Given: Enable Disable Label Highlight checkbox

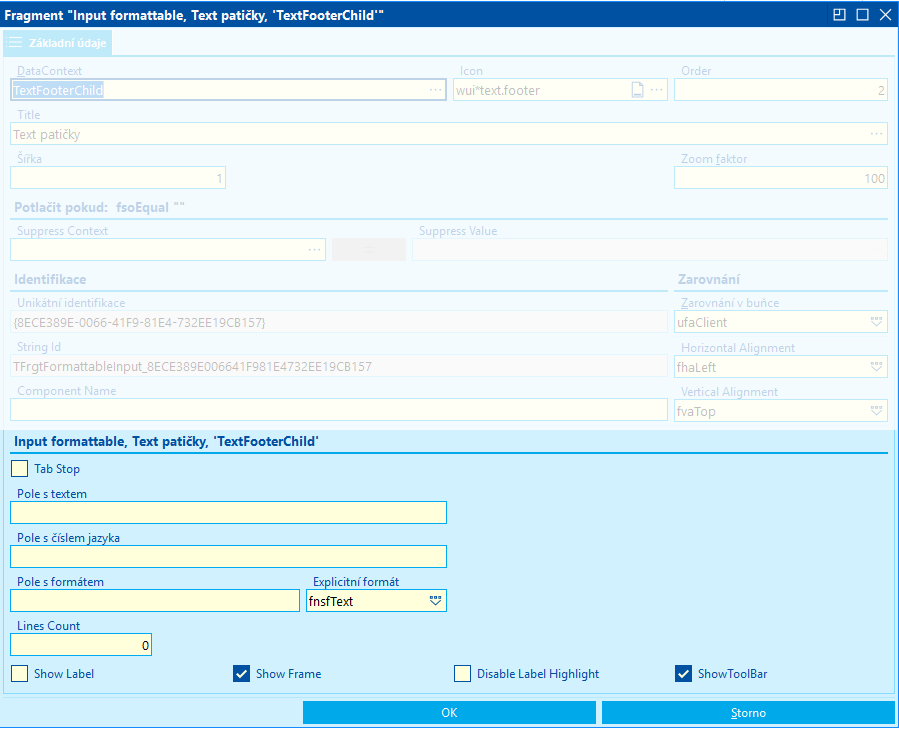Looking at the screenshot, I should pos(462,673).
